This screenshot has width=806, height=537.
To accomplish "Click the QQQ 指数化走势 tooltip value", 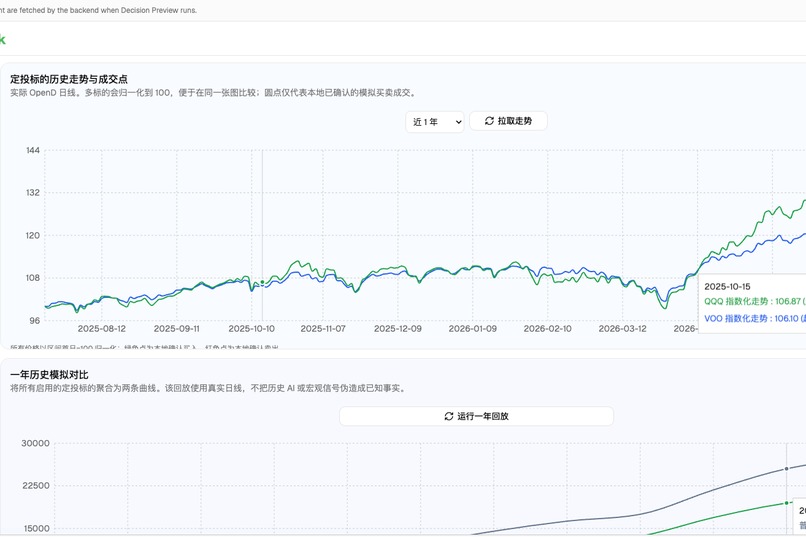I will pos(755,302).
